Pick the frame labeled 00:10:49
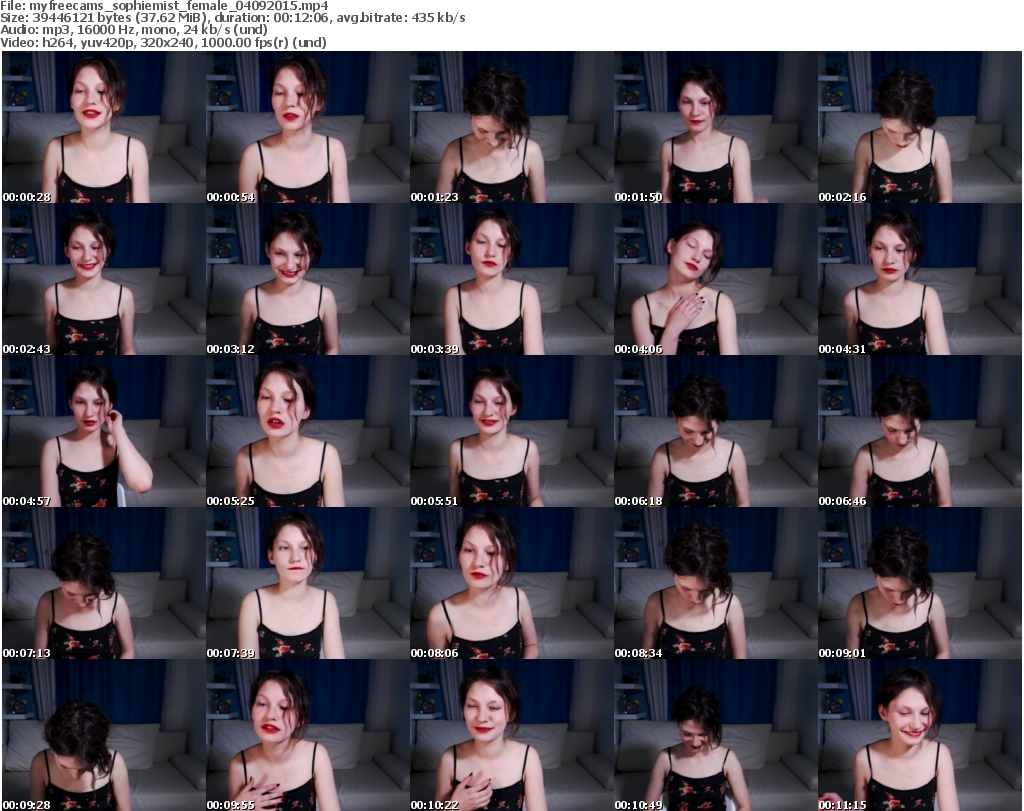 click(x=715, y=735)
